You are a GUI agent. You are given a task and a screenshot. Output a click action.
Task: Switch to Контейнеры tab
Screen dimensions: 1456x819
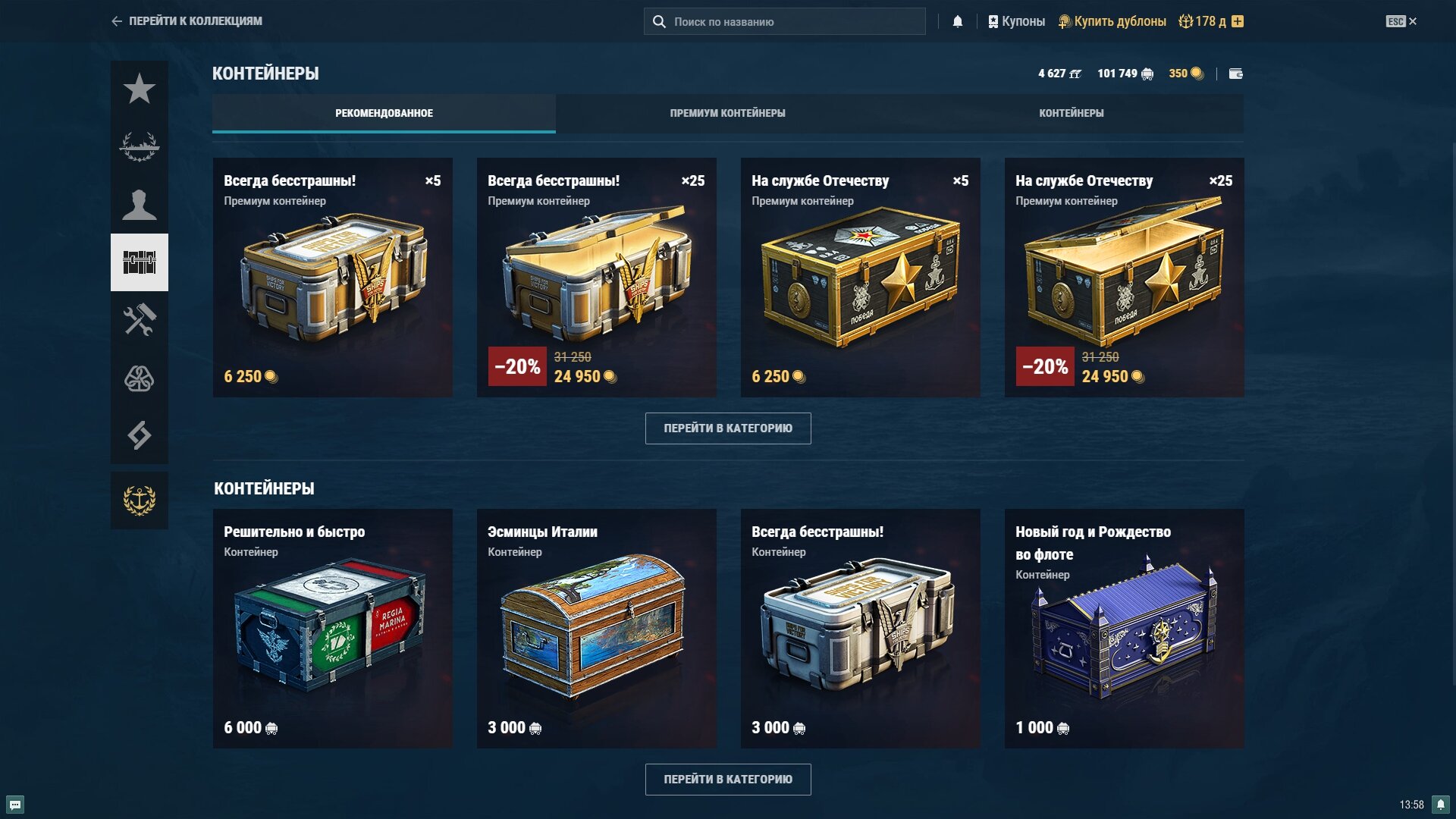[x=1071, y=113]
